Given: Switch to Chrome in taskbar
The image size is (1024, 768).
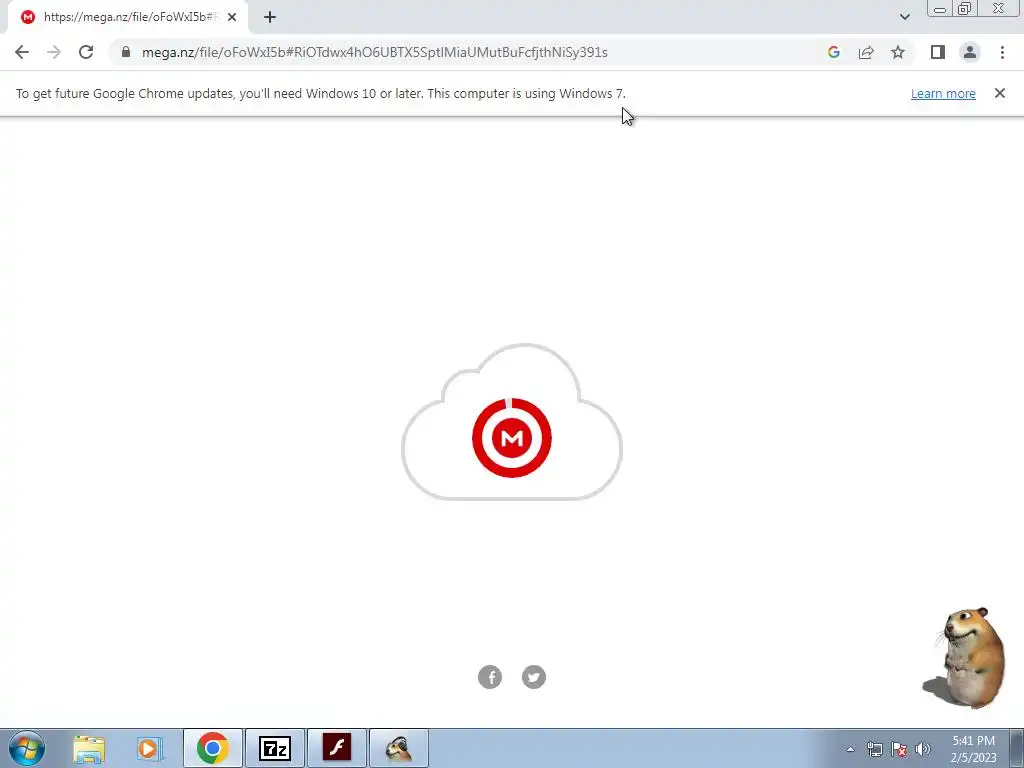Looking at the screenshot, I should click(x=212, y=748).
